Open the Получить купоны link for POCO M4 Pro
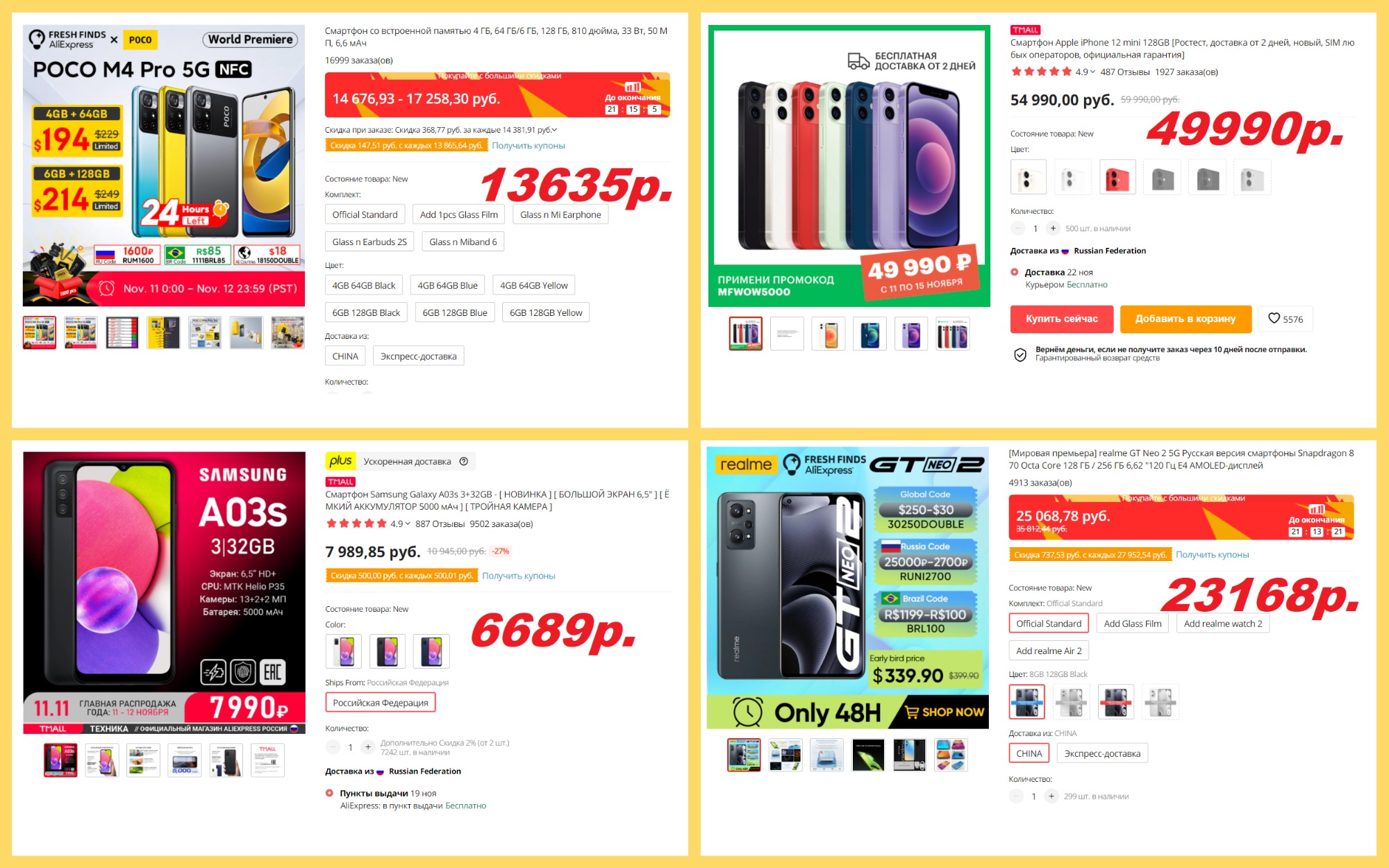This screenshot has width=1389, height=868. [529, 146]
